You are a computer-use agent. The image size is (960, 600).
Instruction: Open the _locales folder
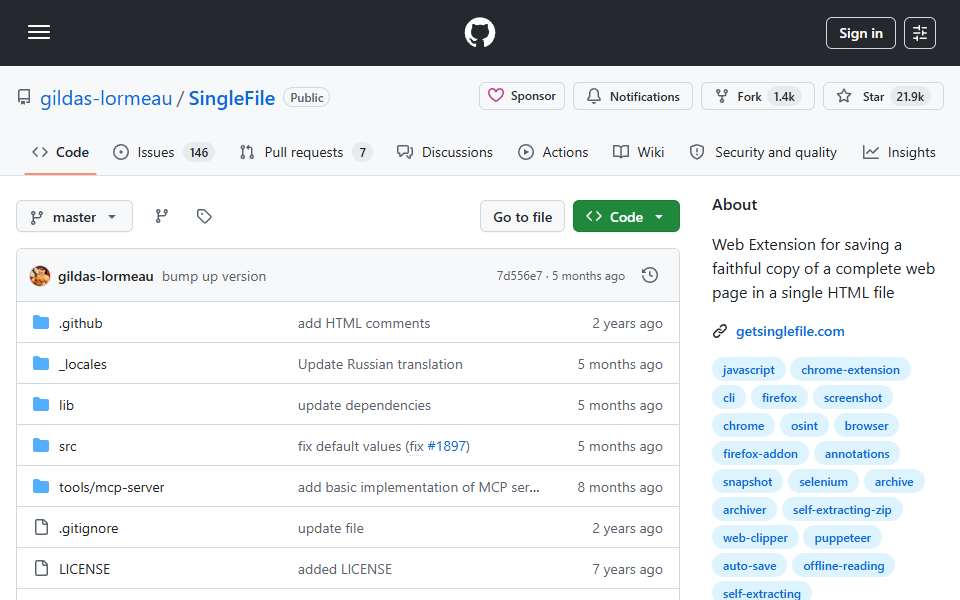coord(83,364)
